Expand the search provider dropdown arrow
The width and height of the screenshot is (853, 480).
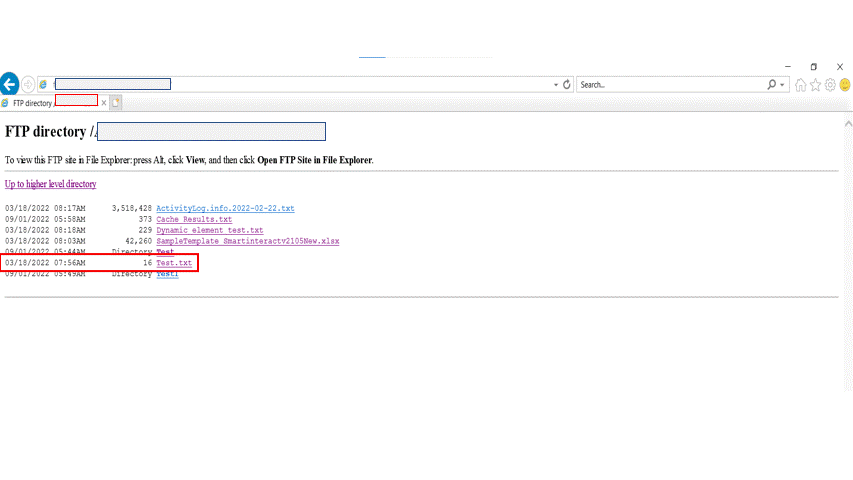click(x=782, y=85)
